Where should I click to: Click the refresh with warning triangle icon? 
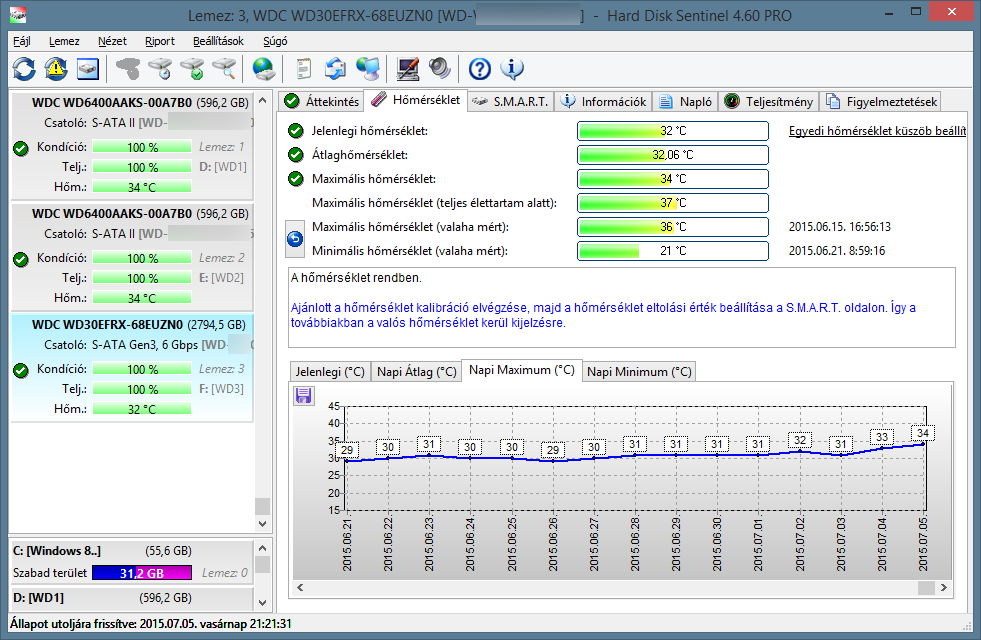[56, 69]
